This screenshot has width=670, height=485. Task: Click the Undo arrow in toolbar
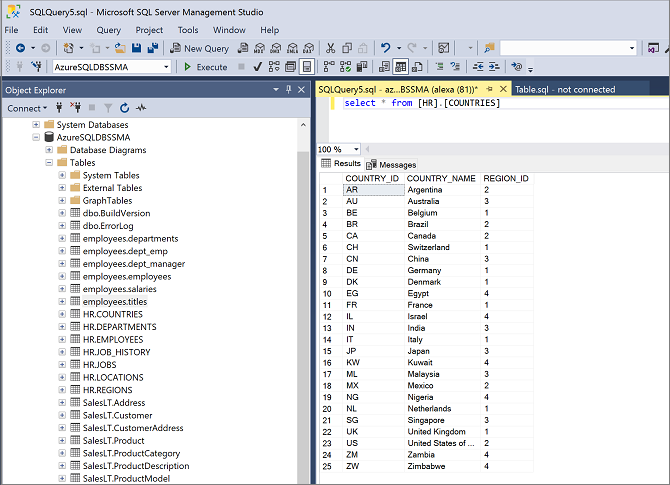click(x=385, y=48)
